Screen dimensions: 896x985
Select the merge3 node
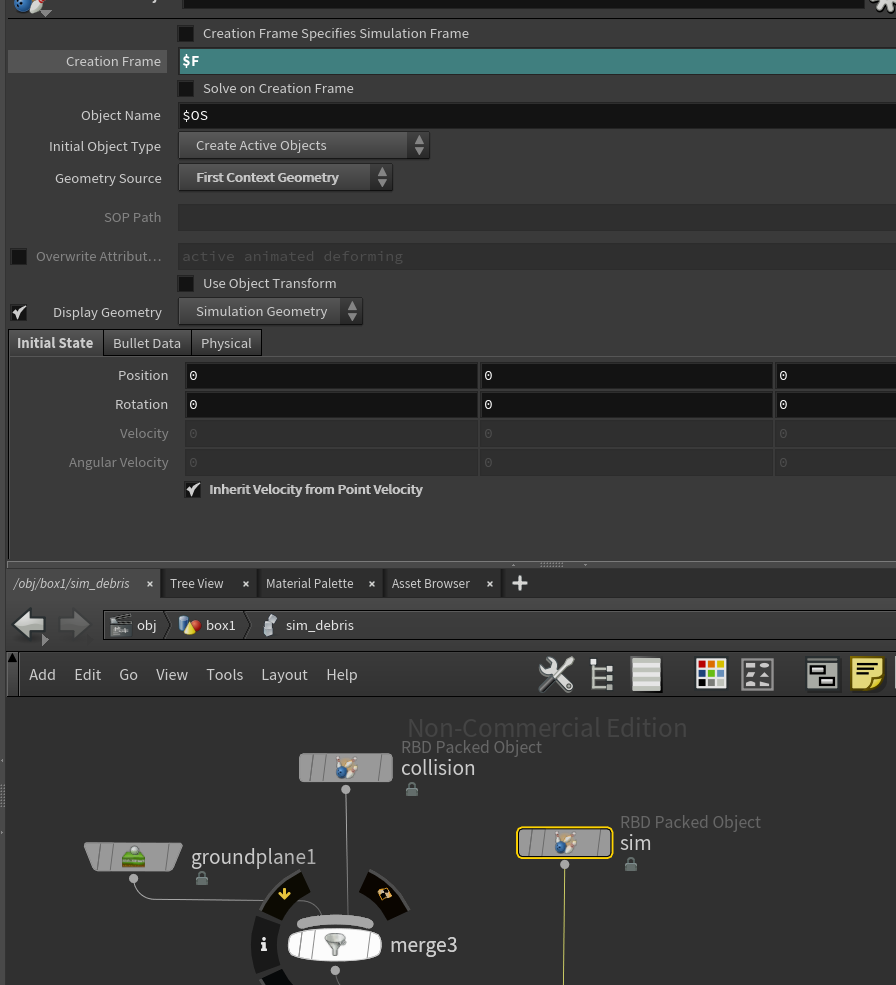(335, 945)
